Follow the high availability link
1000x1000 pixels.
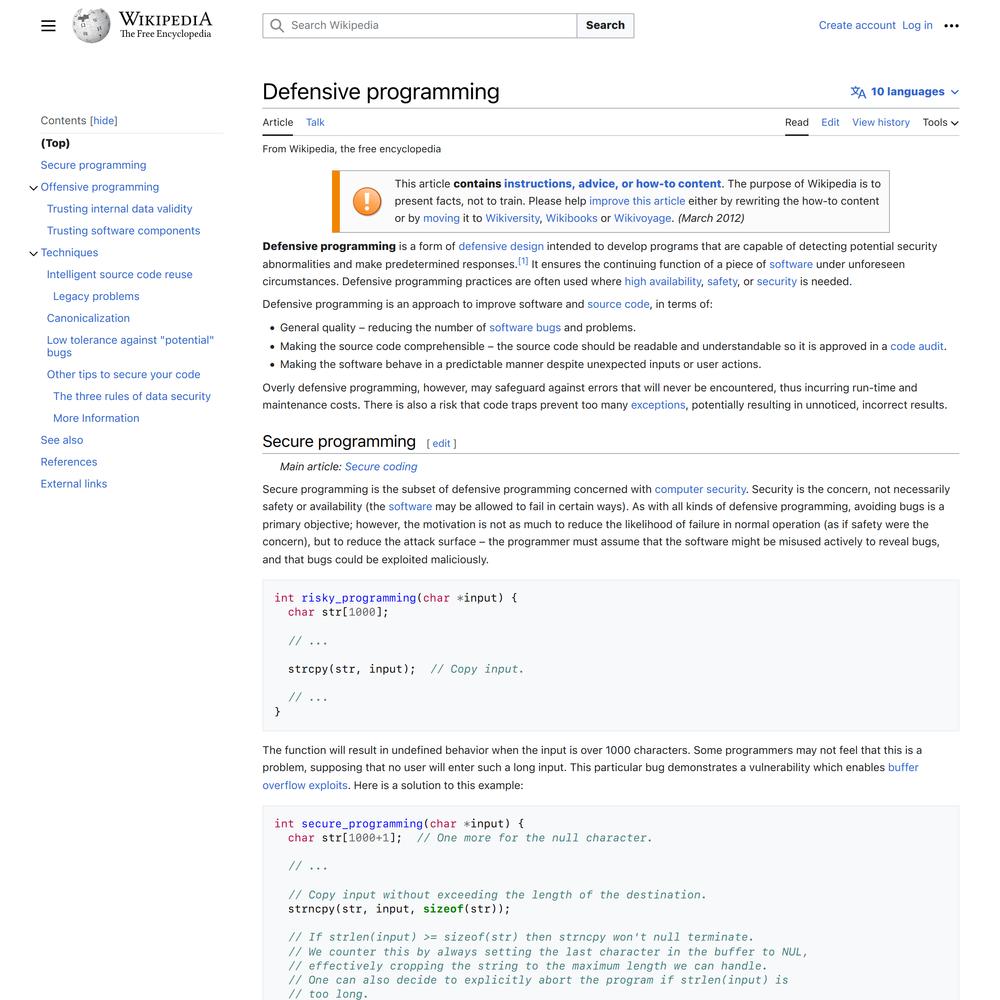coord(663,281)
